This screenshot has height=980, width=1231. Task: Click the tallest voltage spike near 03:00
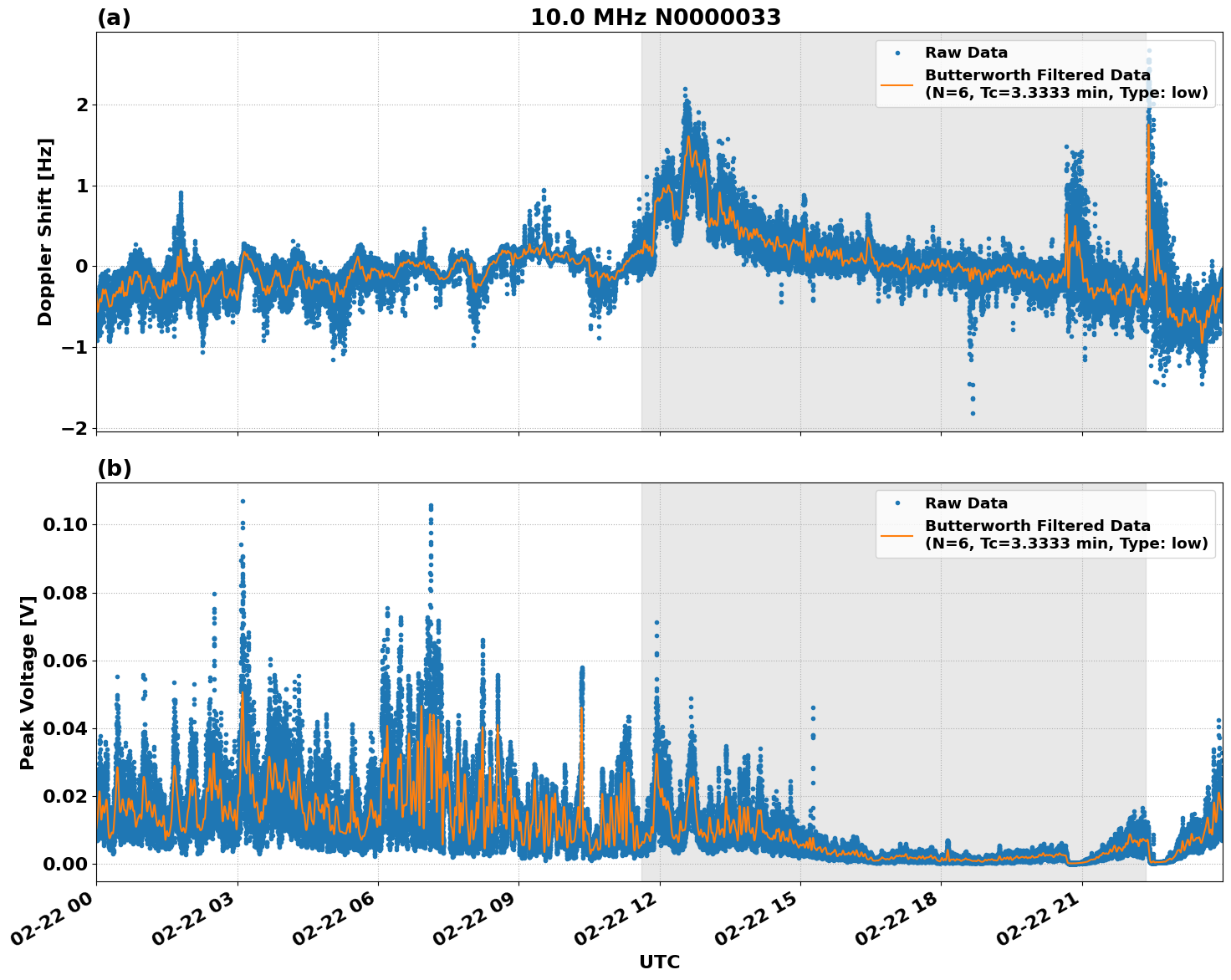[242, 502]
